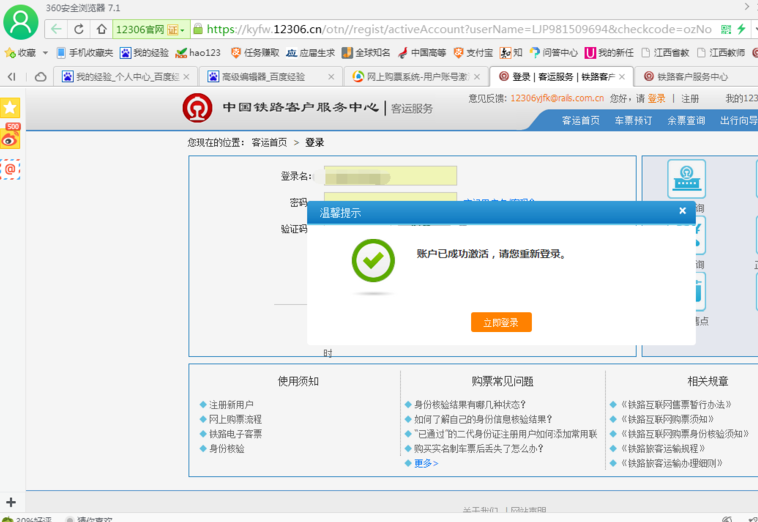The width and height of the screenshot is (758, 522).
Task: Open 《铁路互联网购票须知》 link
Action: (x=667, y=419)
